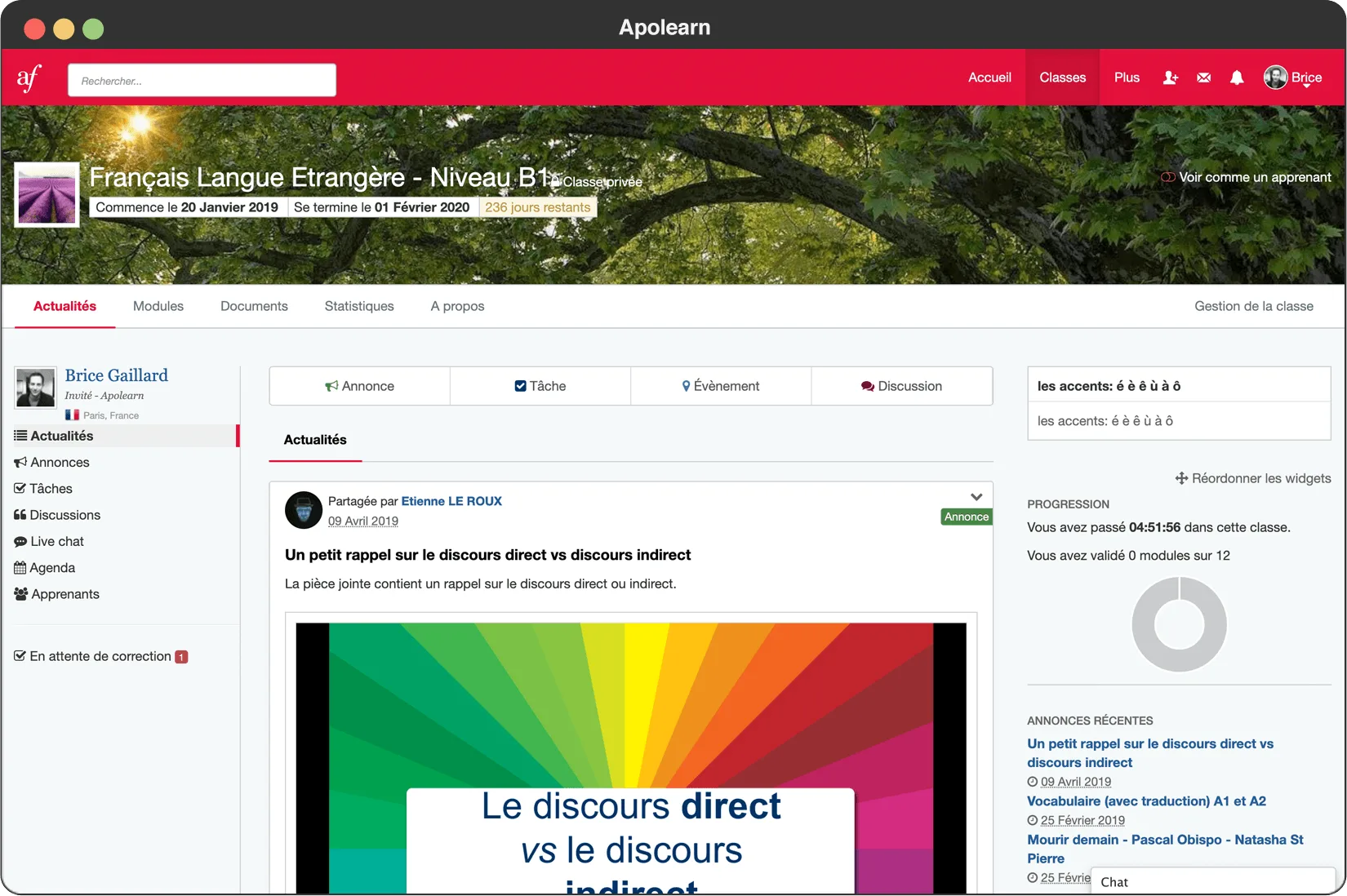
Task: Open the Chat bar at the bottom
Action: tap(1212, 881)
